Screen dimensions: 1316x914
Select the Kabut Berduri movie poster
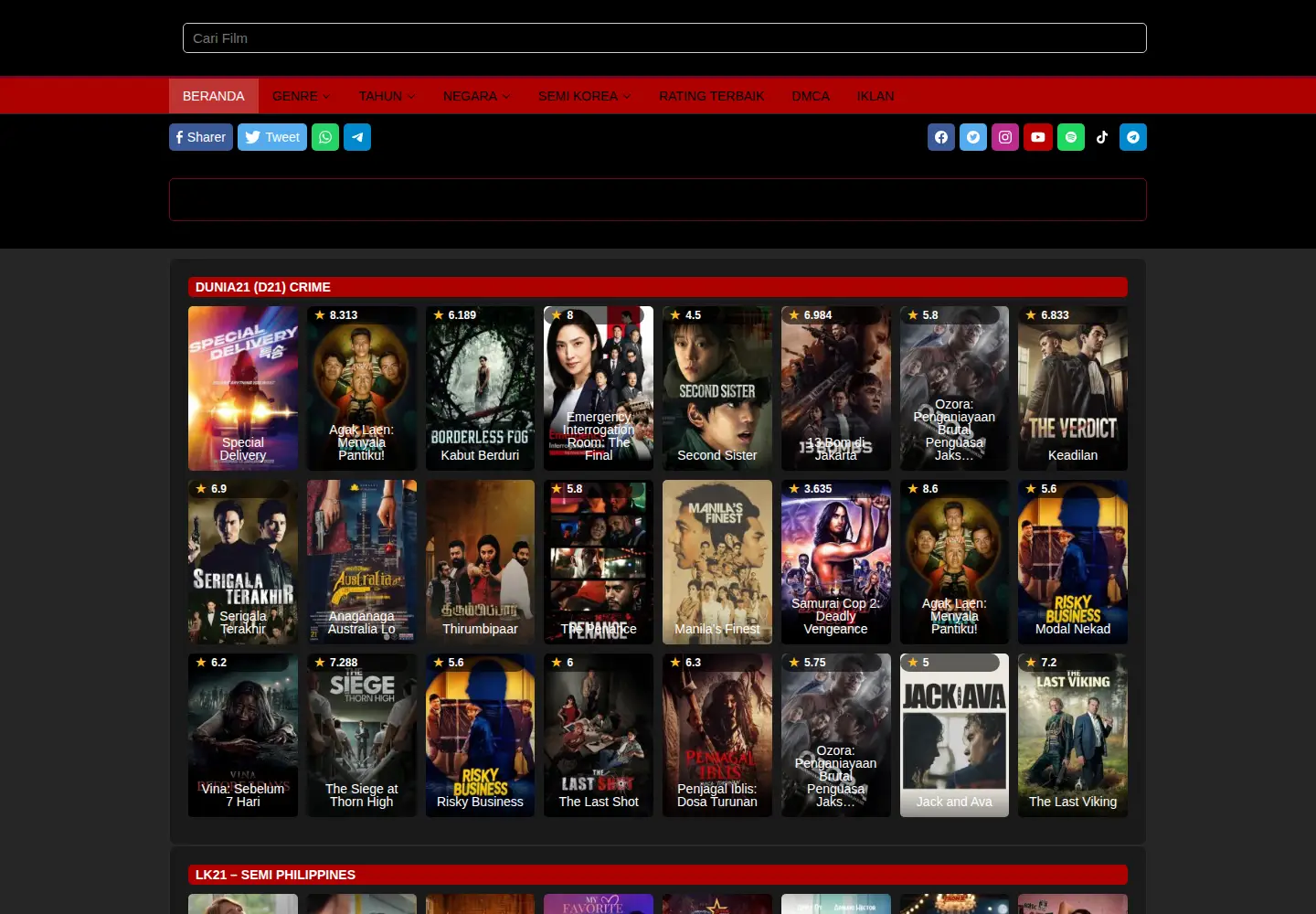coord(481,388)
